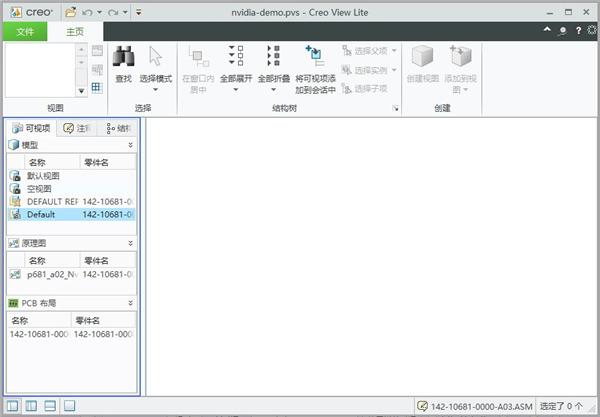This screenshot has width=600, height=417.
Task: Open the 文件 file menu
Action: point(25,31)
